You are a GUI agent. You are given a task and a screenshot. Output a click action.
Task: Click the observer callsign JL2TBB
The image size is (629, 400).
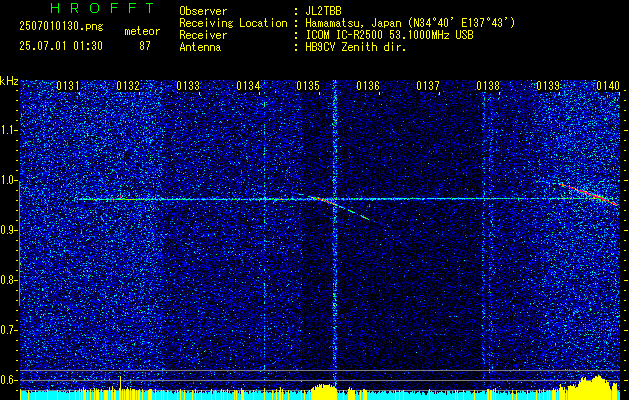[x=323, y=11]
